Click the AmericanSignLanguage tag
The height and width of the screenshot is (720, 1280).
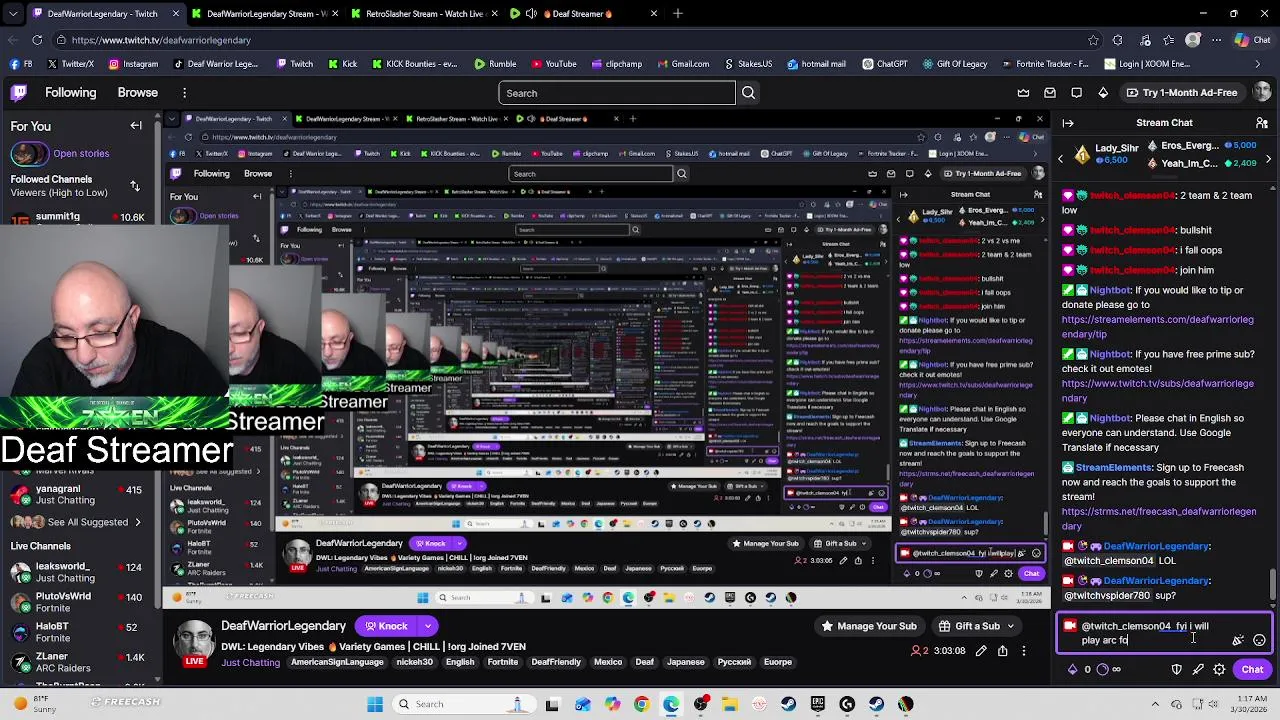click(337, 662)
